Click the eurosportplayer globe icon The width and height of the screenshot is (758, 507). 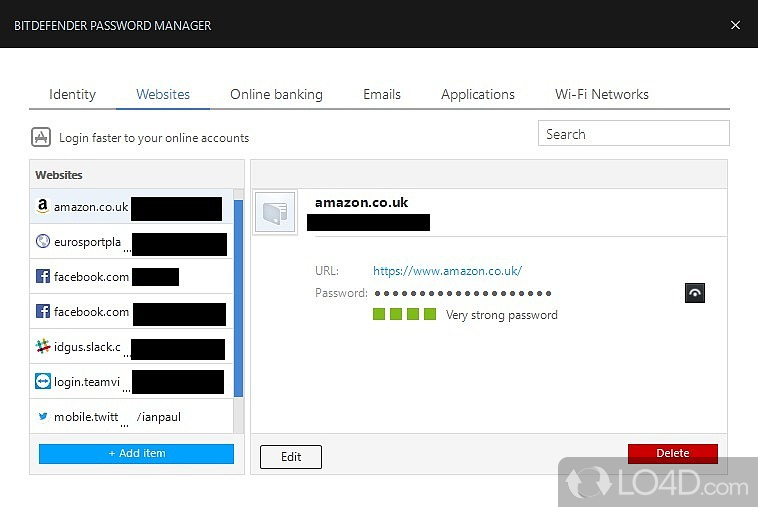tap(43, 241)
